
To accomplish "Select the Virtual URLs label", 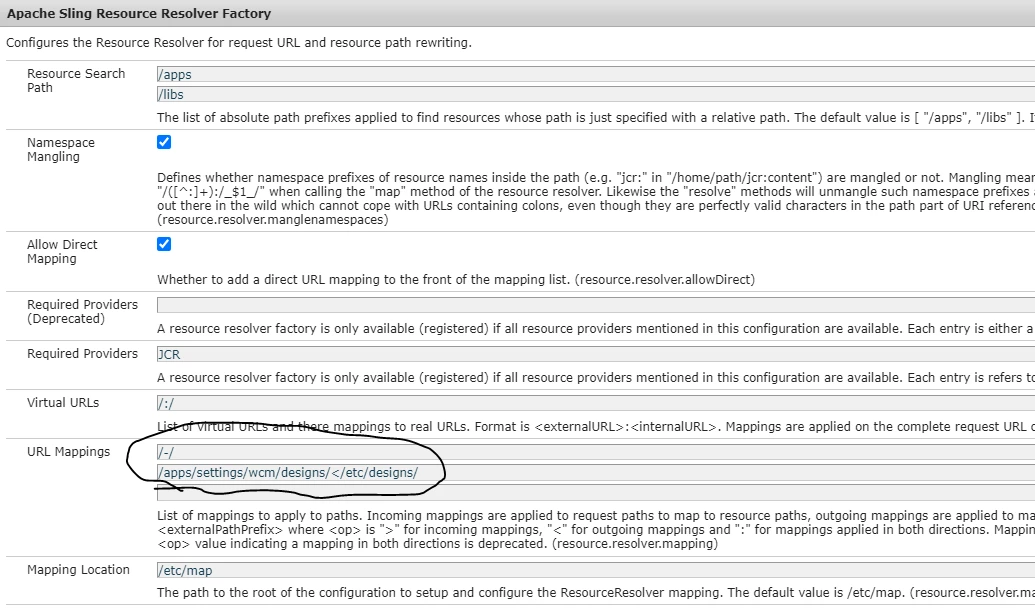I will click(x=63, y=403).
